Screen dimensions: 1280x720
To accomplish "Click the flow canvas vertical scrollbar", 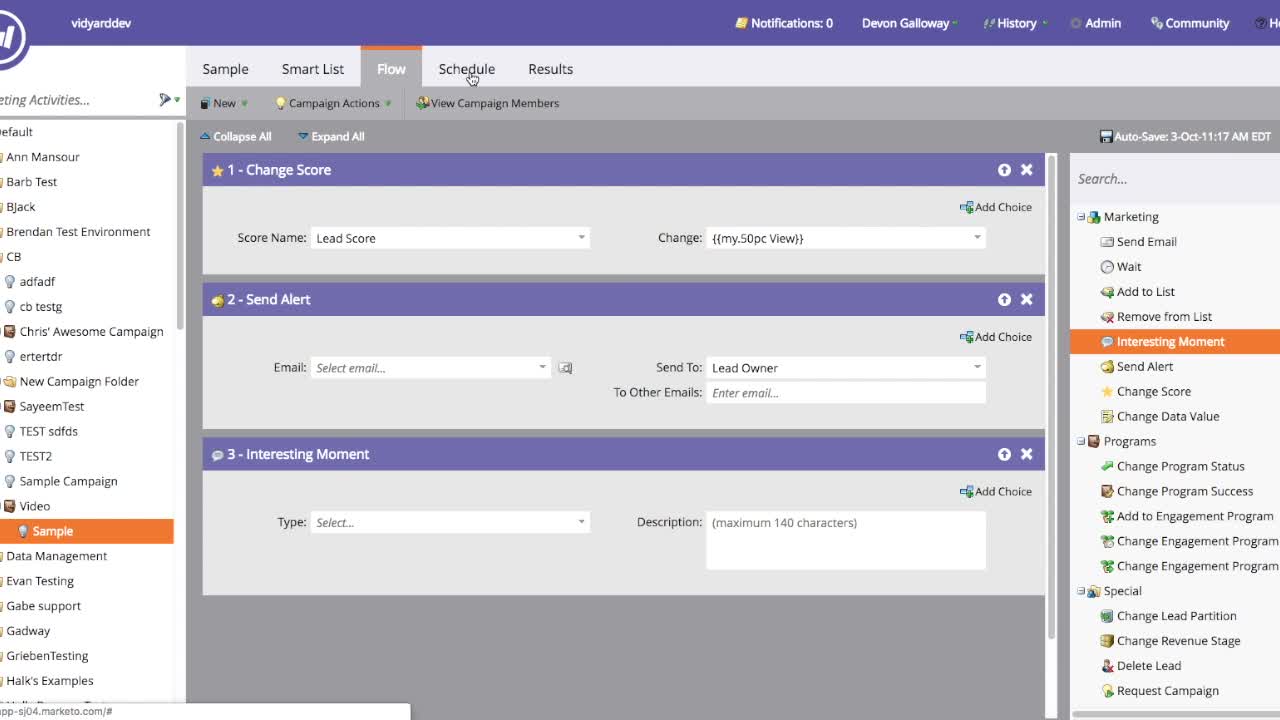I will coord(1051,400).
